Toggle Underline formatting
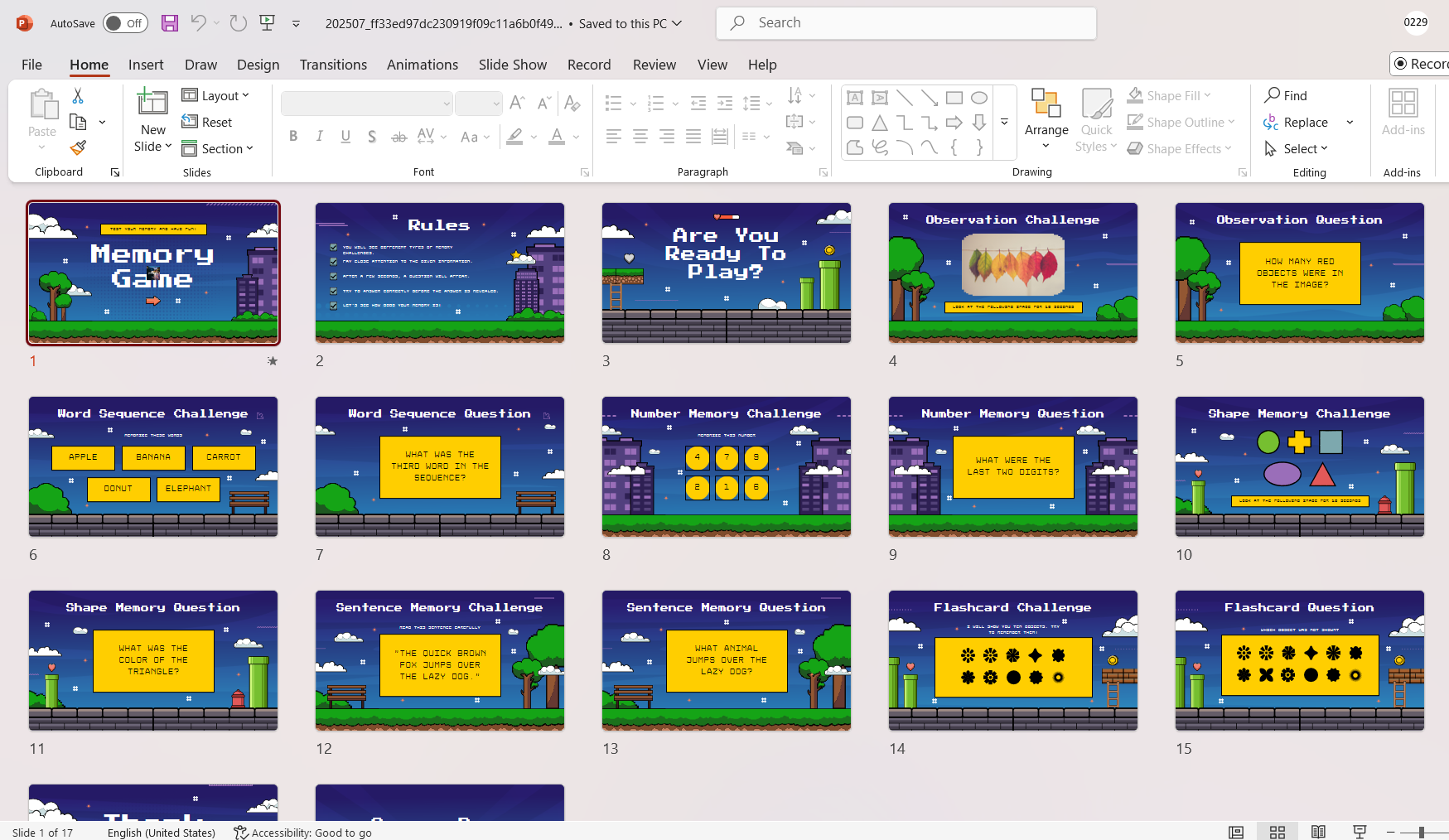Image resolution: width=1449 pixels, height=840 pixels. (x=345, y=137)
